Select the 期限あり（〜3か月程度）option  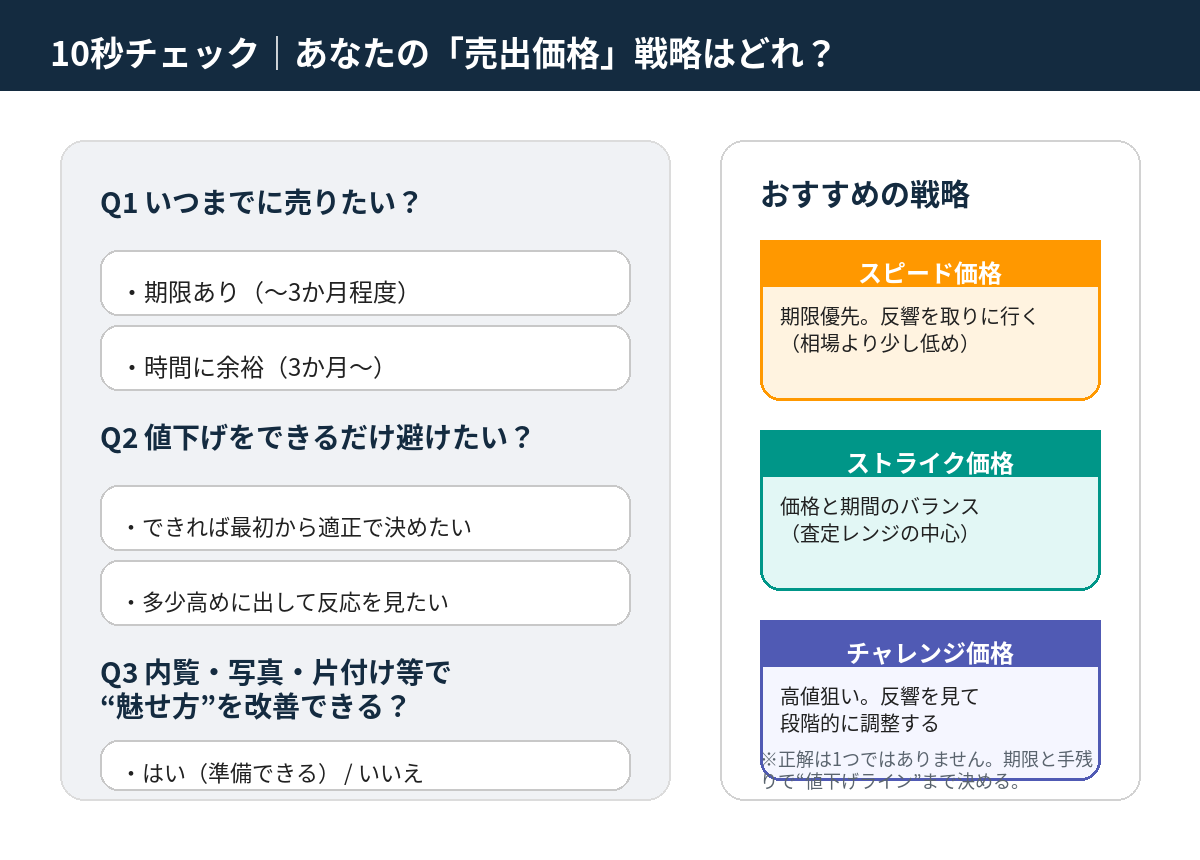tap(365, 284)
